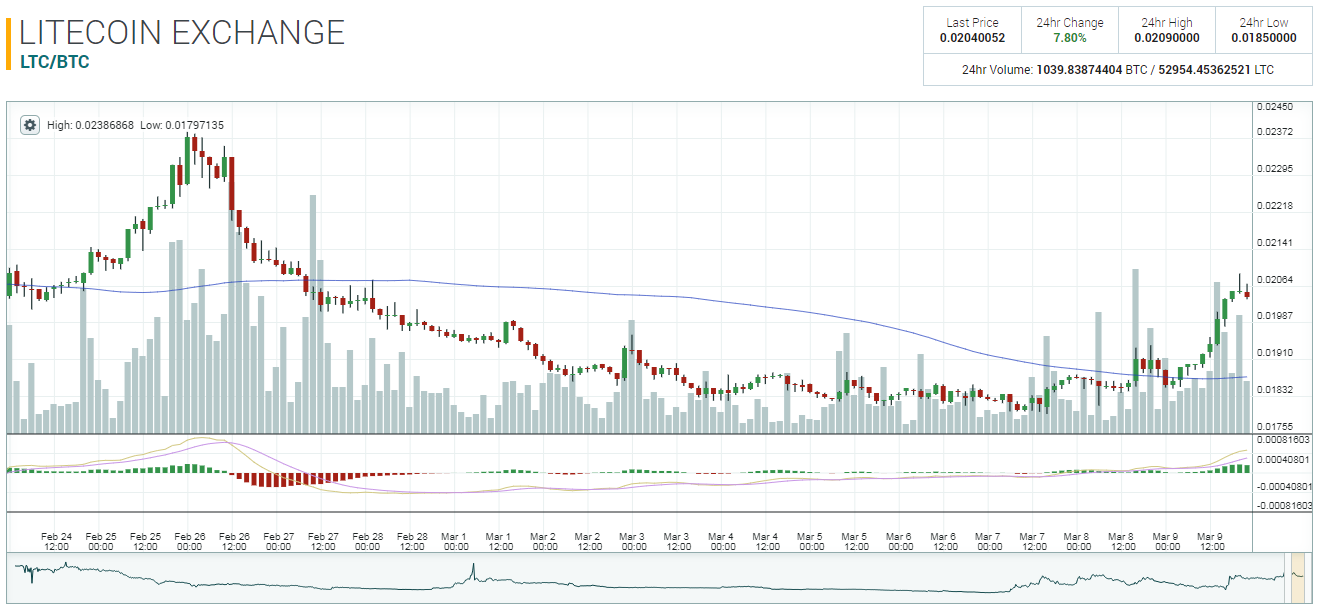
Task: Click the 0.02295 price axis label
Action: (x=1274, y=169)
